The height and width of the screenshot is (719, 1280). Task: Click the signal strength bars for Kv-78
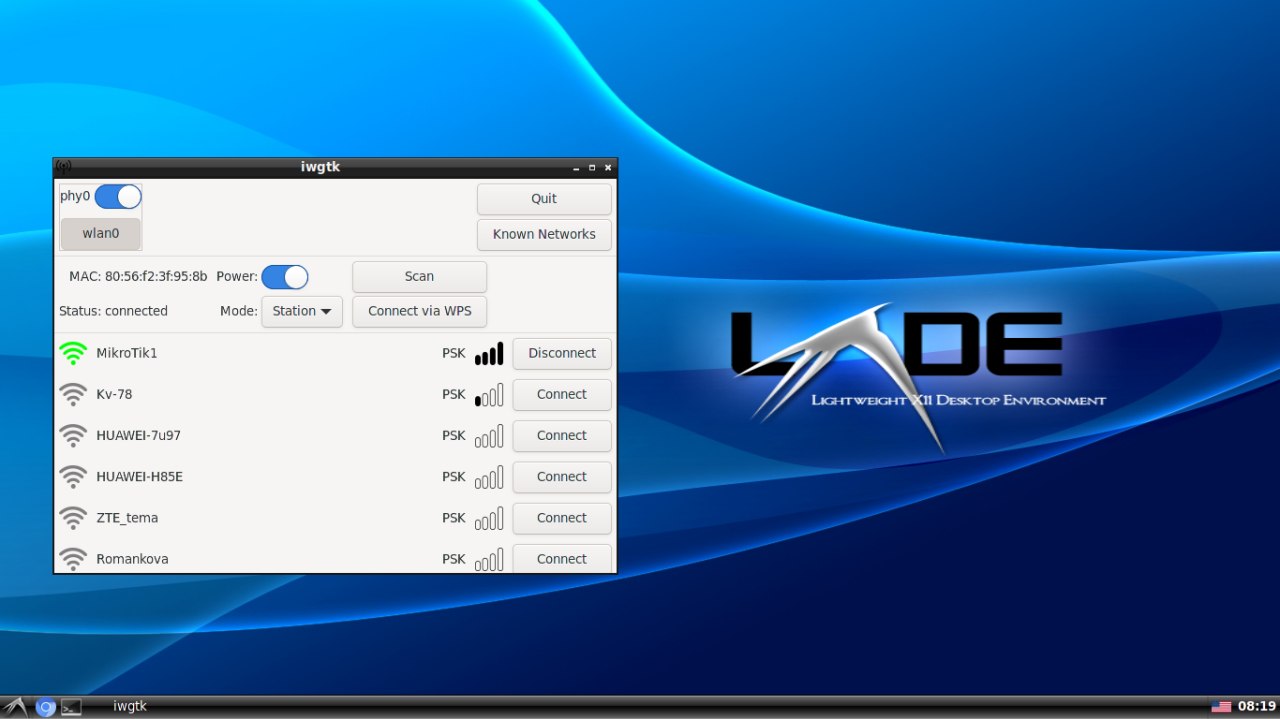pos(489,394)
